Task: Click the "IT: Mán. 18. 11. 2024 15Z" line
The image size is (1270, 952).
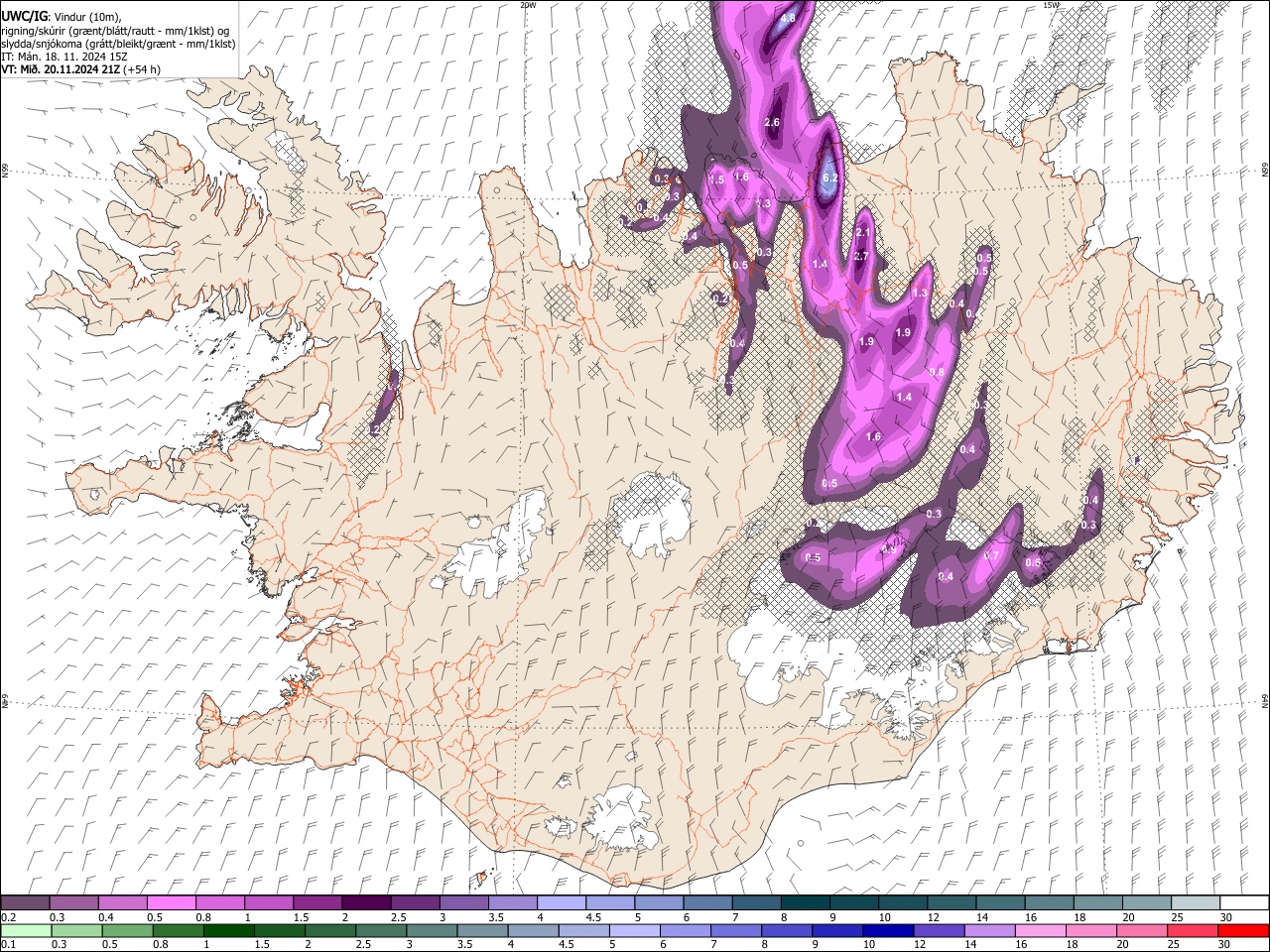Action: [x=64, y=57]
